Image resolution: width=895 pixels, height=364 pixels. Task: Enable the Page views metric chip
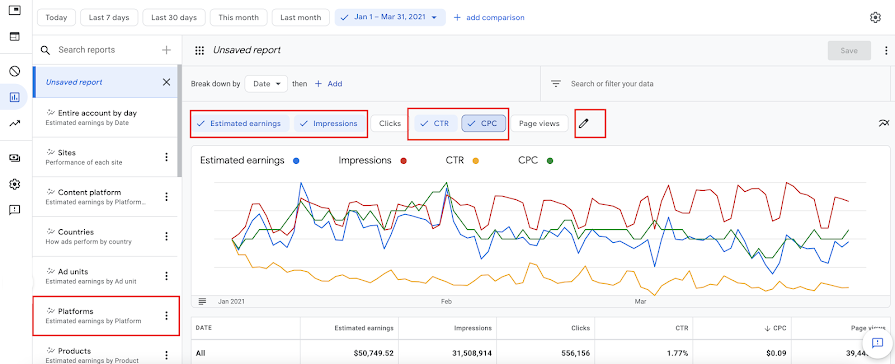click(x=539, y=123)
